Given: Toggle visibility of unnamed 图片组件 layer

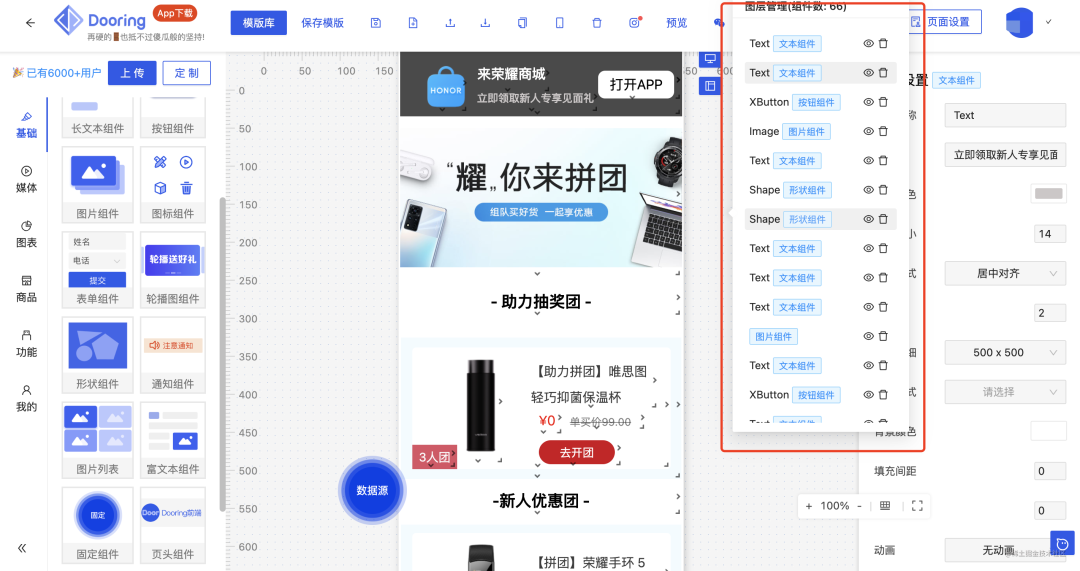Looking at the screenshot, I should click(869, 336).
